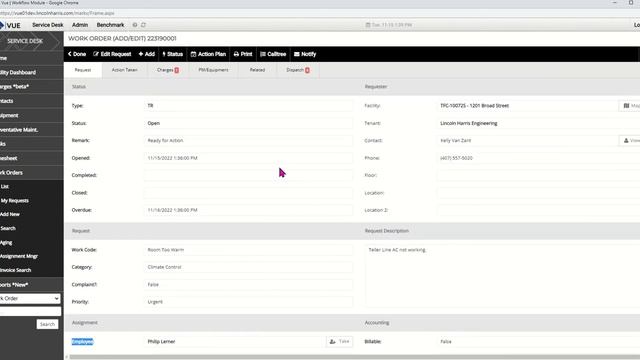Click the help icon beside Benchmark
The image size is (640, 360).
click(x=135, y=25)
